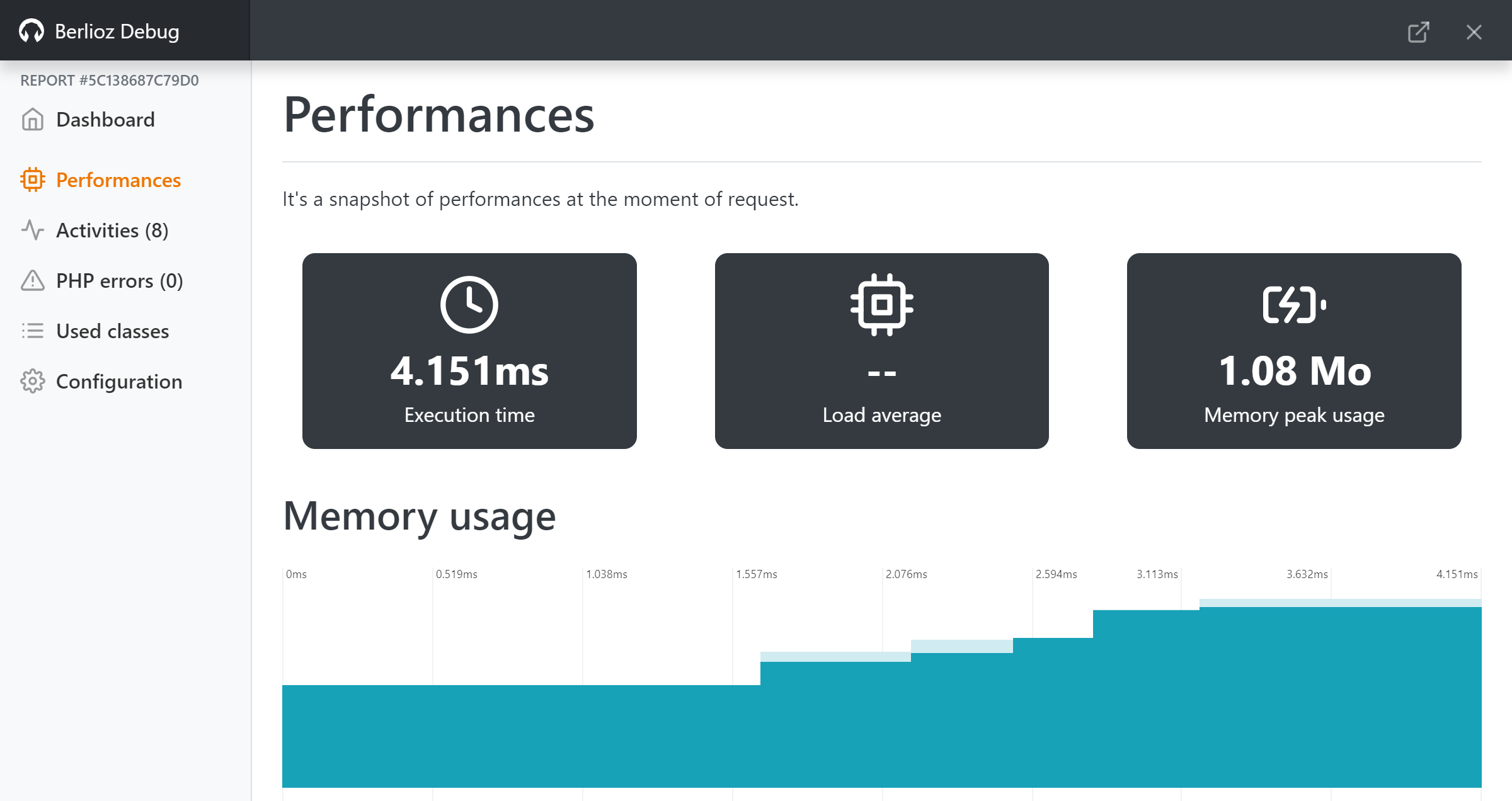Open the Configuration section

pos(119,382)
